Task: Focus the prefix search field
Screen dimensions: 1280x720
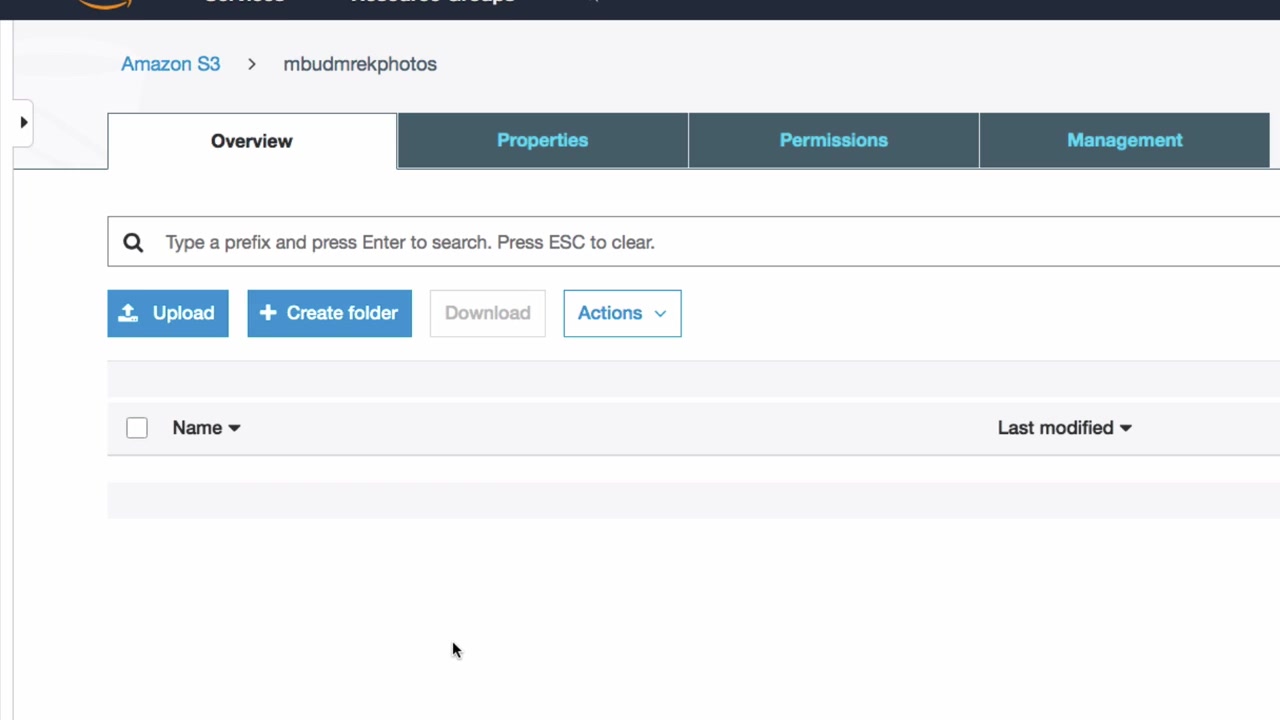Action: click(694, 242)
